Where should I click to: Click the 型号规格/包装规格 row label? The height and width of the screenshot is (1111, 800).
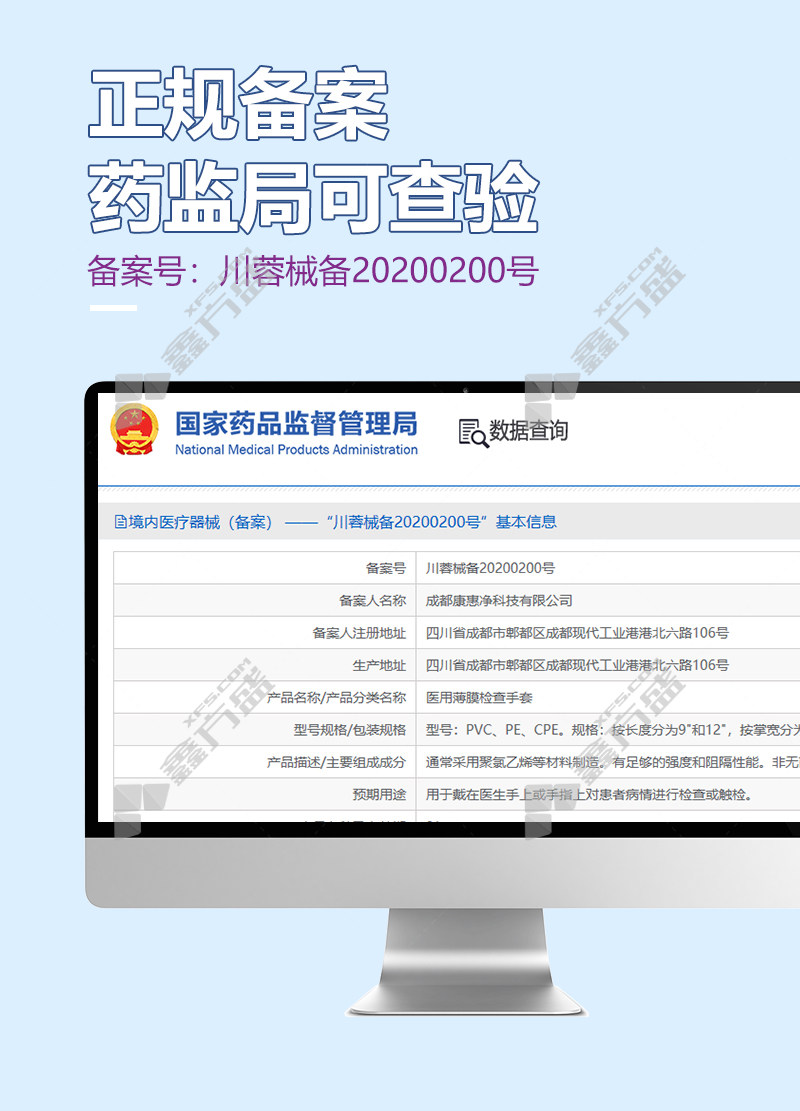pos(349,729)
